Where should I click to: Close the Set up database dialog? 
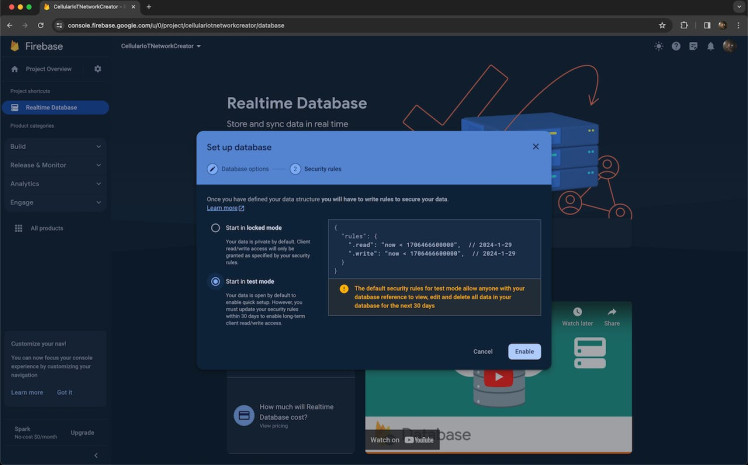tap(535, 146)
